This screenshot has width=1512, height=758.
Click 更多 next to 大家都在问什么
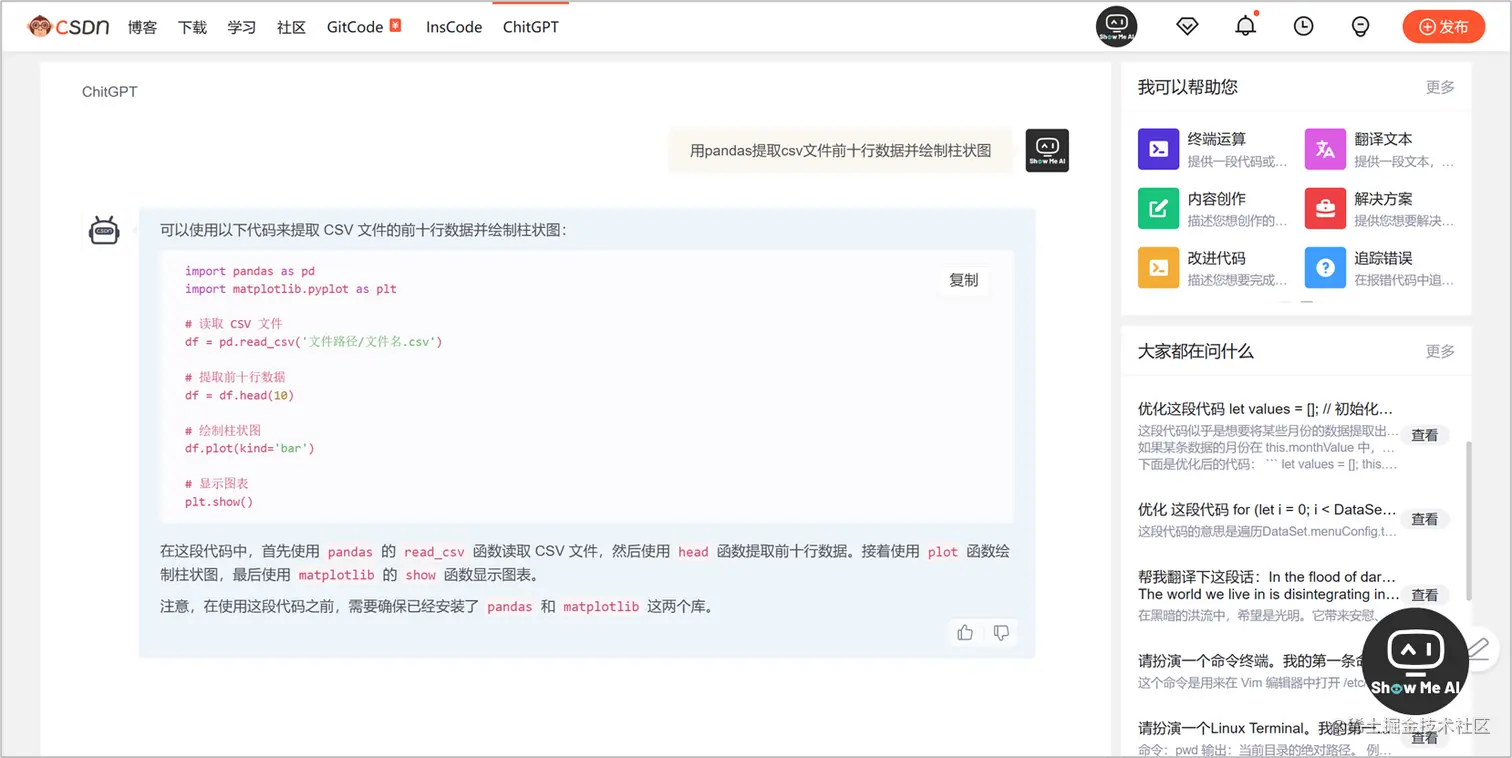[x=1440, y=351]
